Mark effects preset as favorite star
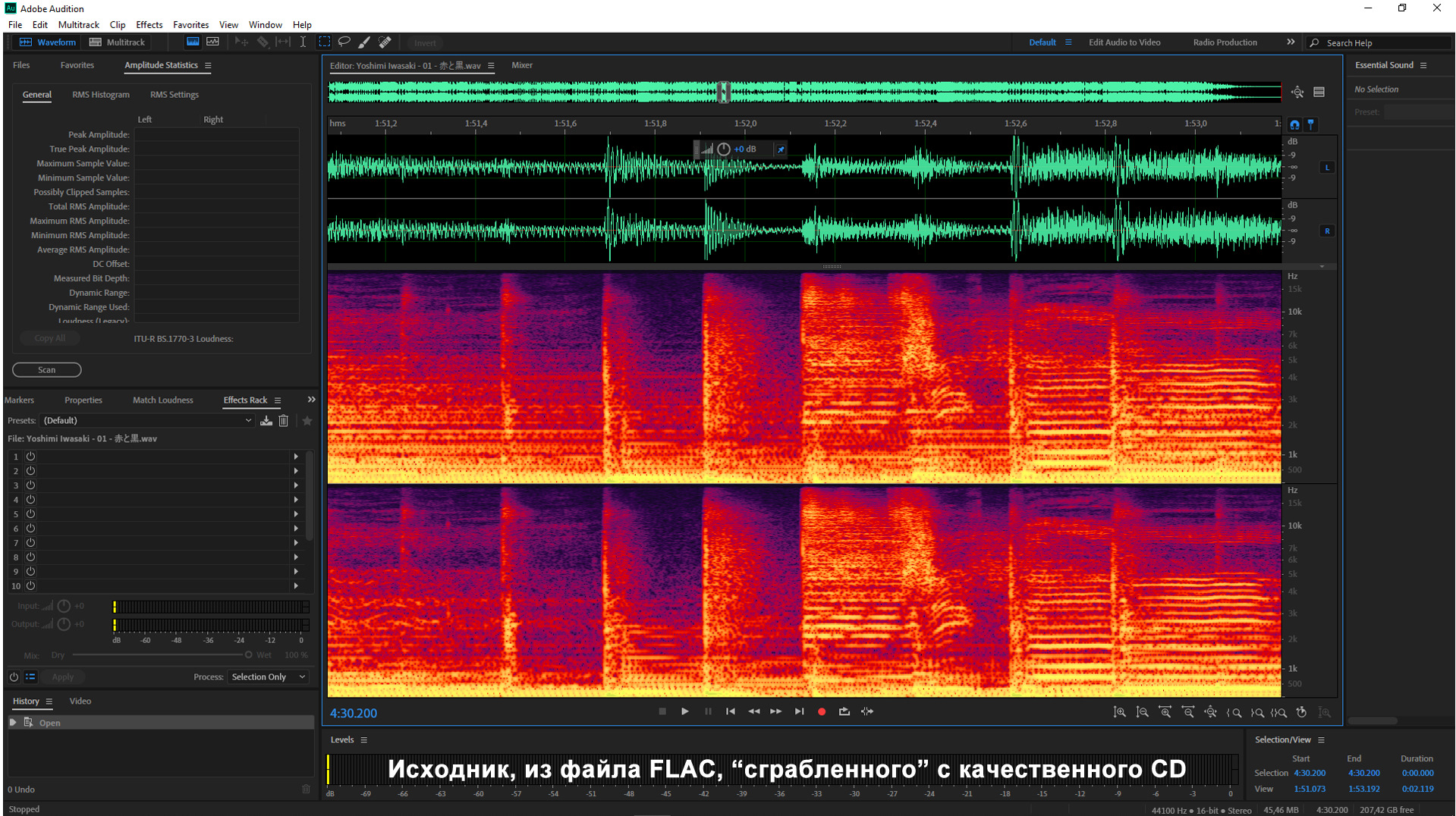 (x=307, y=421)
